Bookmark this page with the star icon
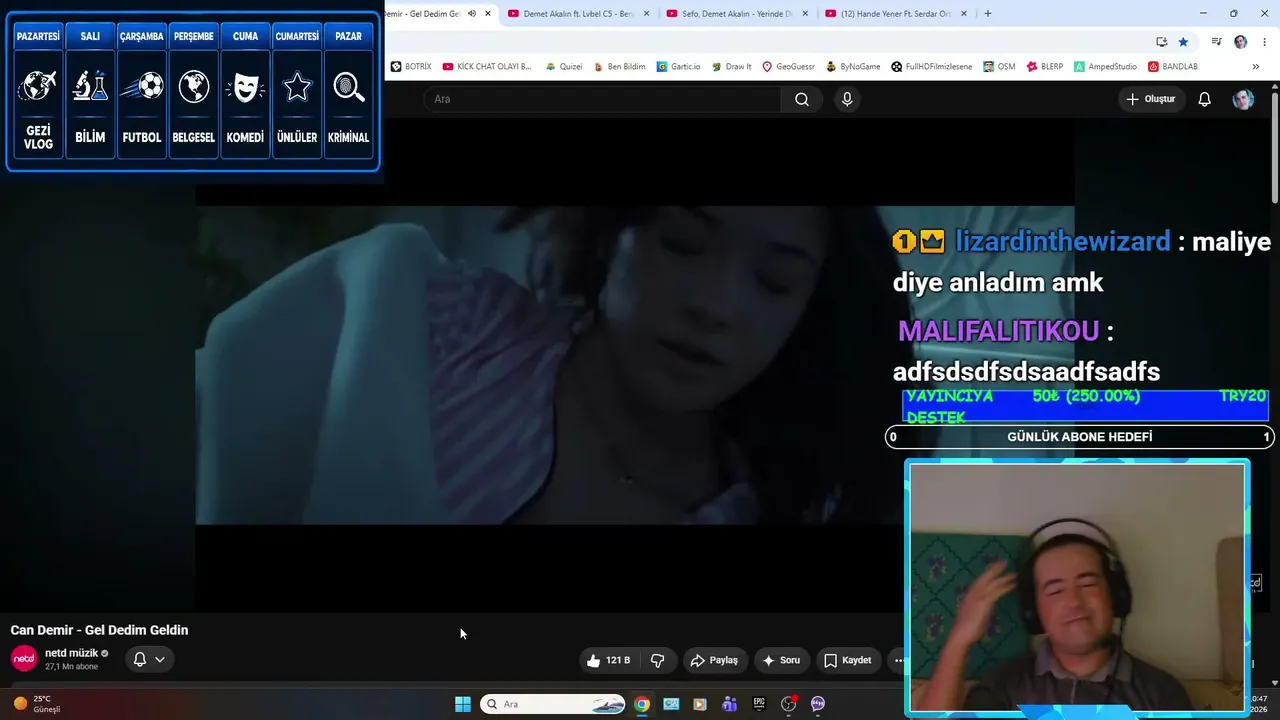Image resolution: width=1280 pixels, height=720 pixels. pos(1183,42)
